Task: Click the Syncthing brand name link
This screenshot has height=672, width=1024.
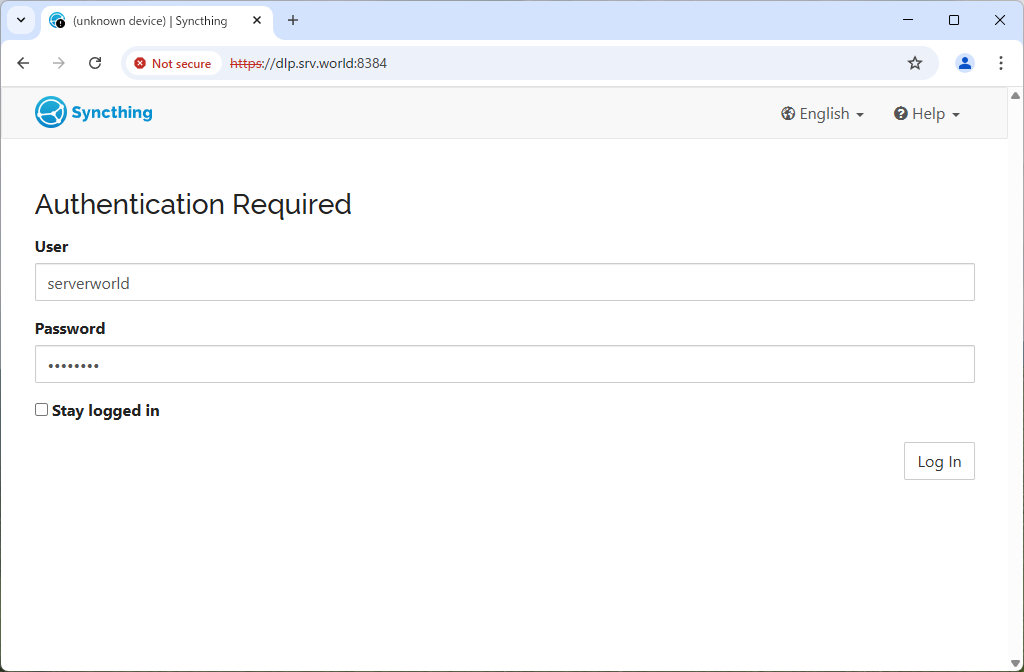Action: (112, 112)
